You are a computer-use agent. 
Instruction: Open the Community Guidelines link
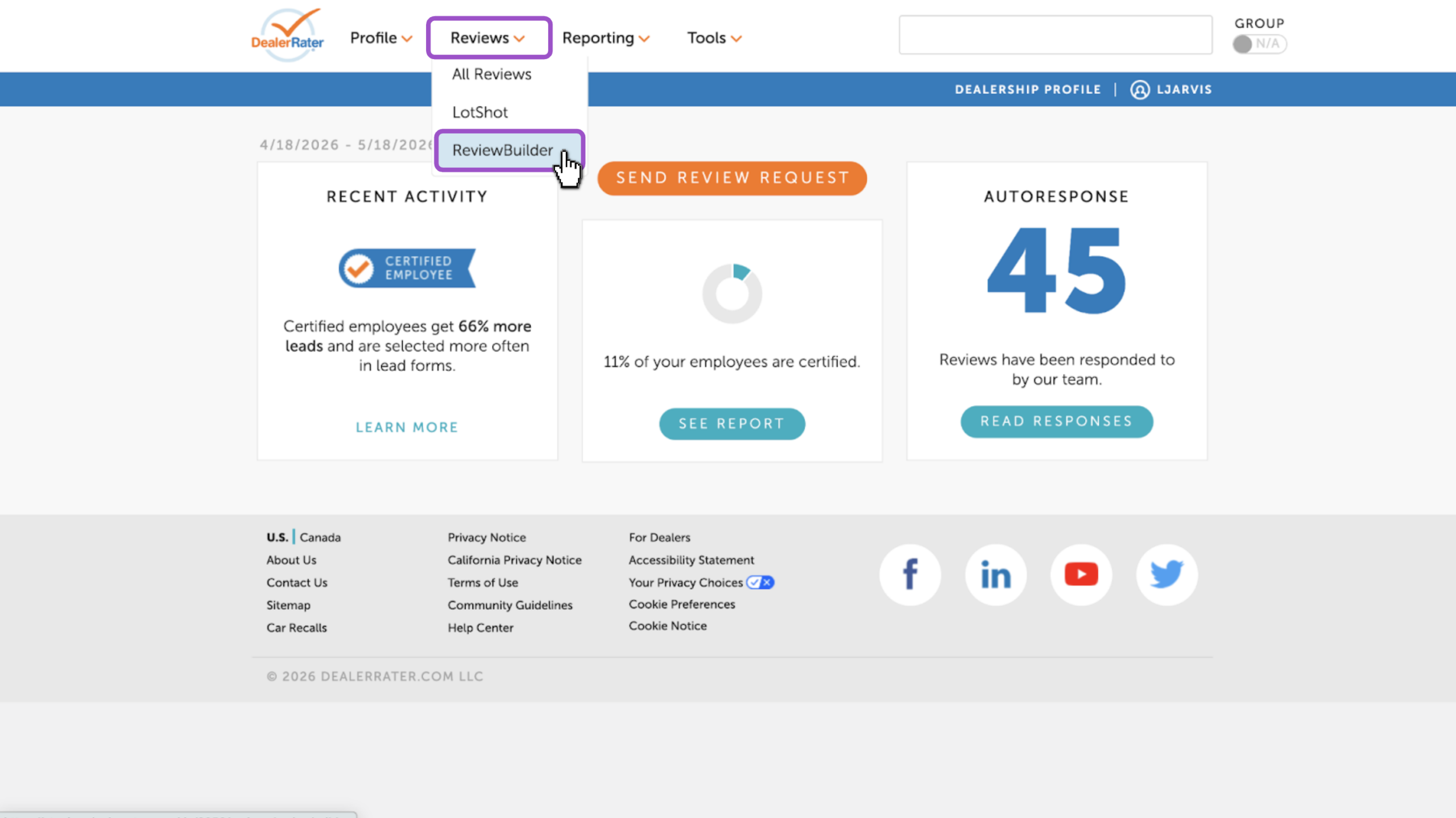click(510, 605)
